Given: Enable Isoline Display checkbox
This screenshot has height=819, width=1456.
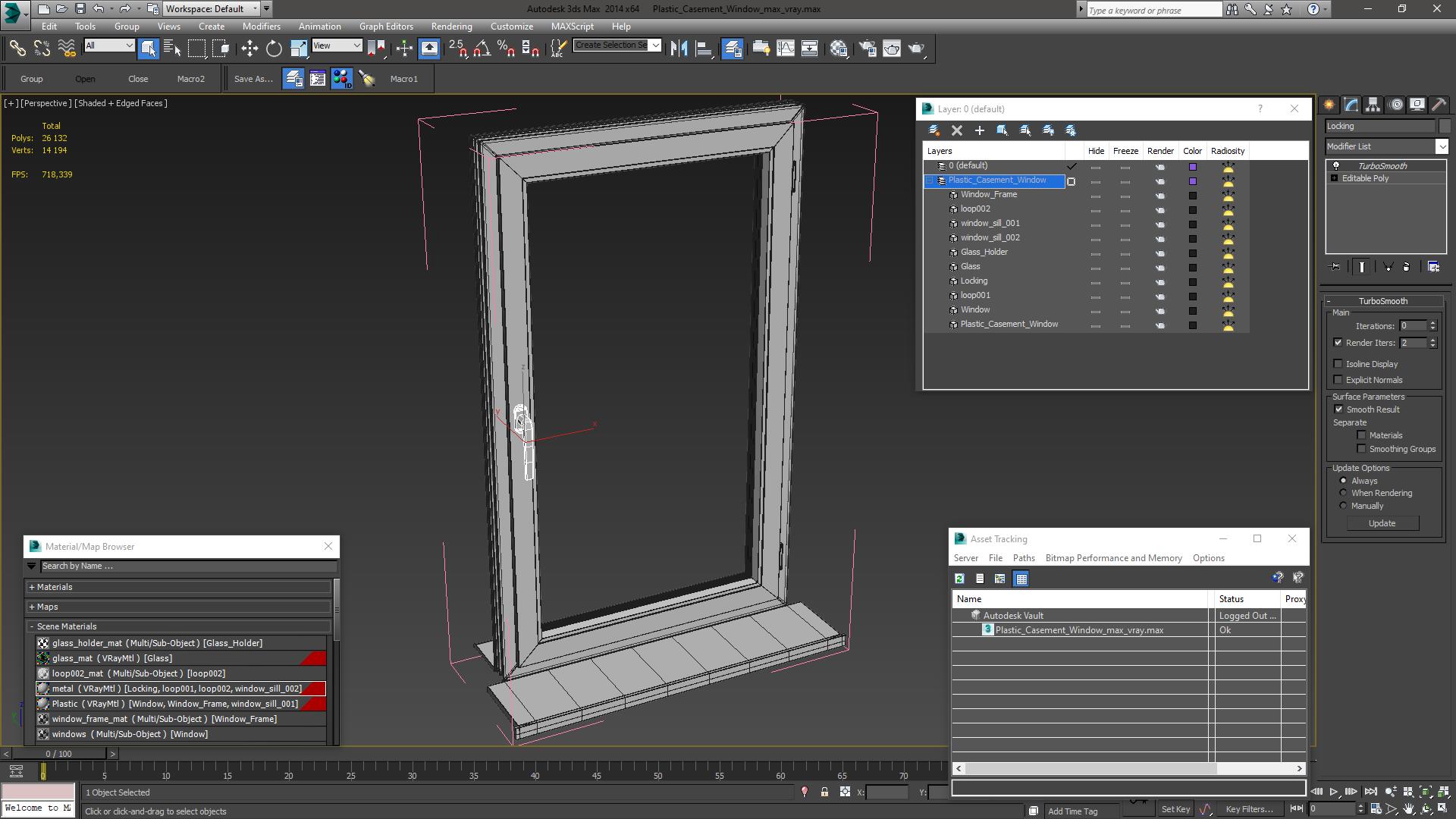Looking at the screenshot, I should pyautogui.click(x=1338, y=364).
